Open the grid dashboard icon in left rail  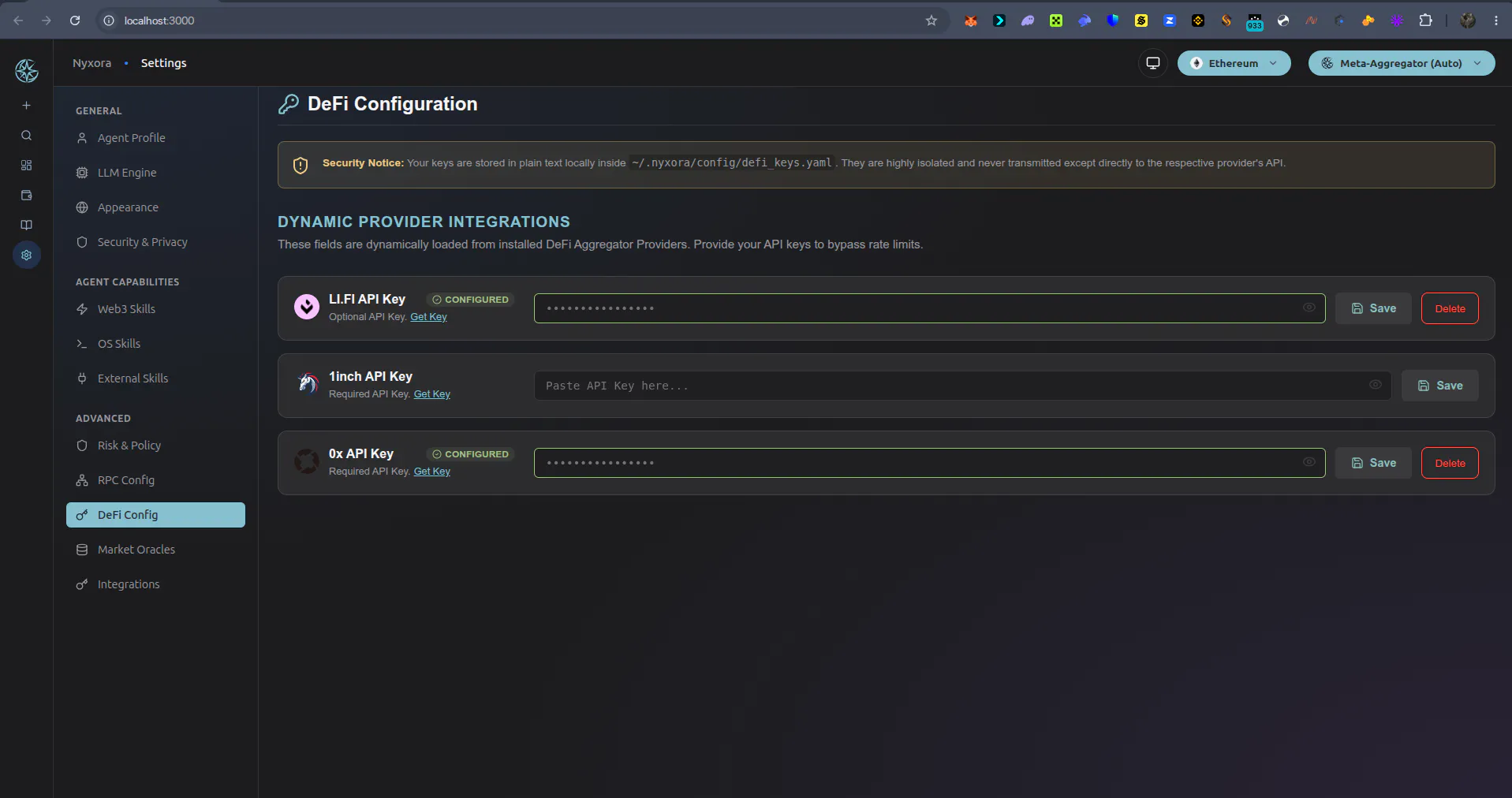[26, 165]
